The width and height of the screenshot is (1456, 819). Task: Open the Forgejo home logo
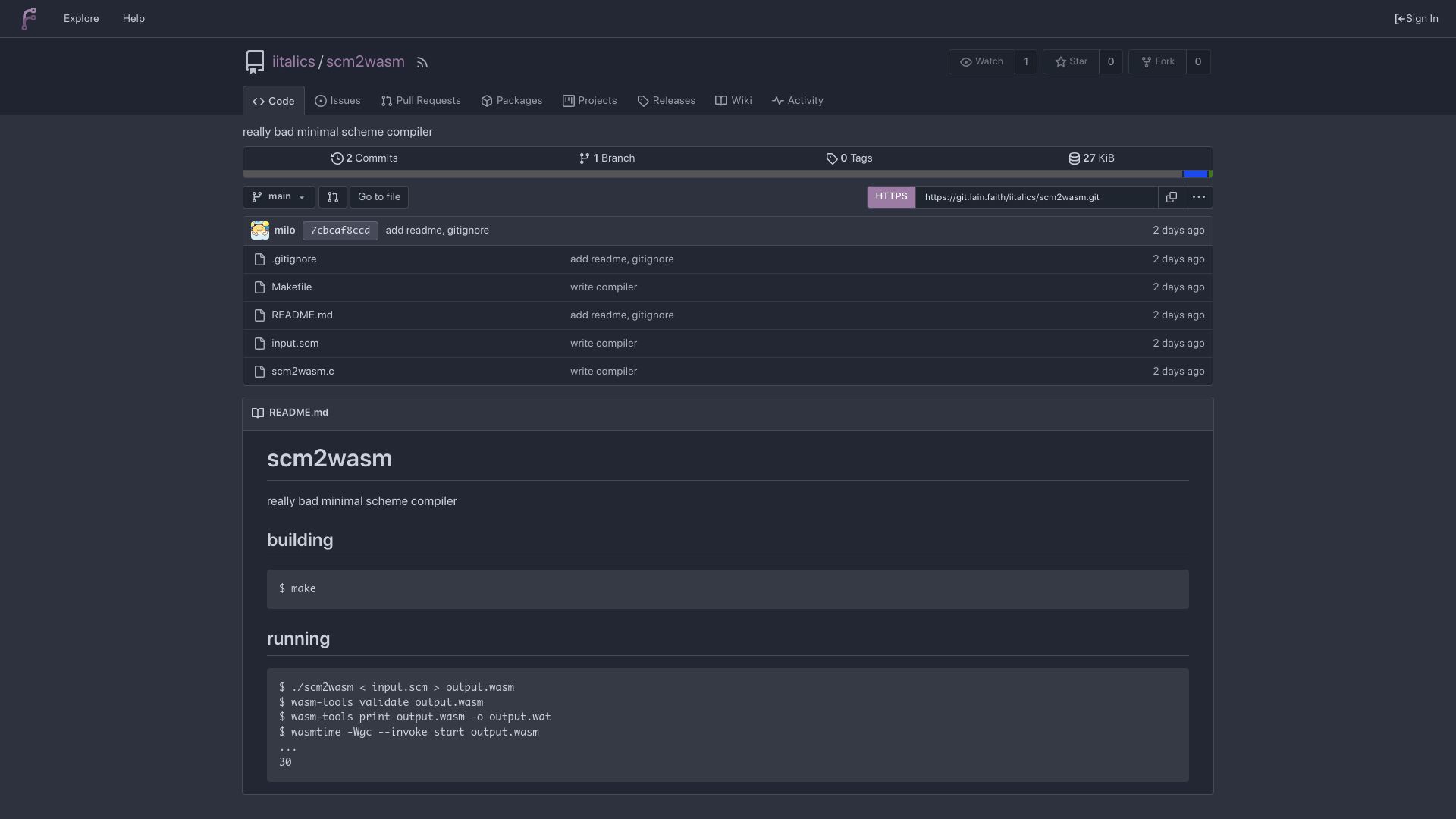(29, 19)
